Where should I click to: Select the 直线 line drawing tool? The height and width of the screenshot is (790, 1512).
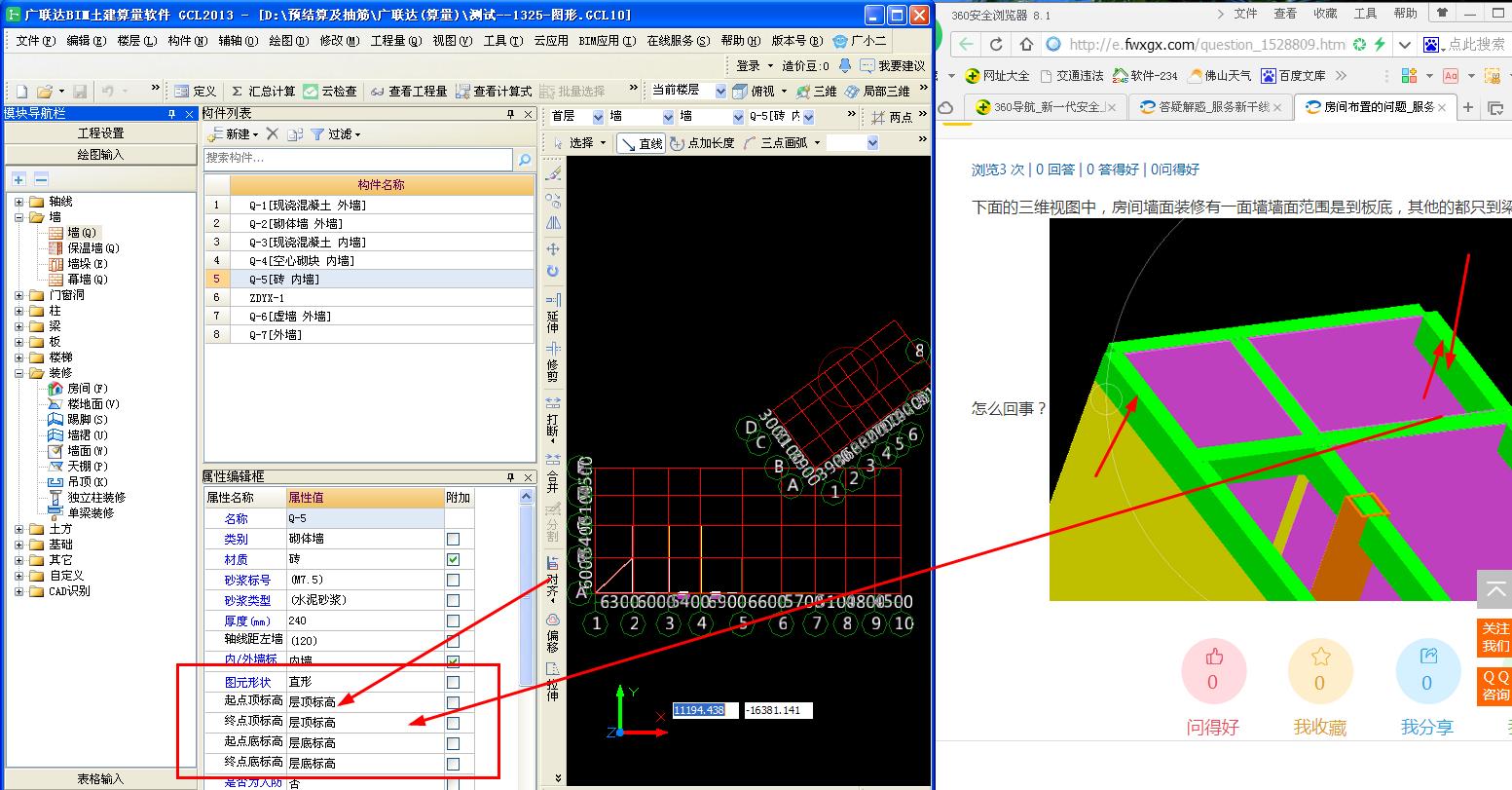click(642, 143)
